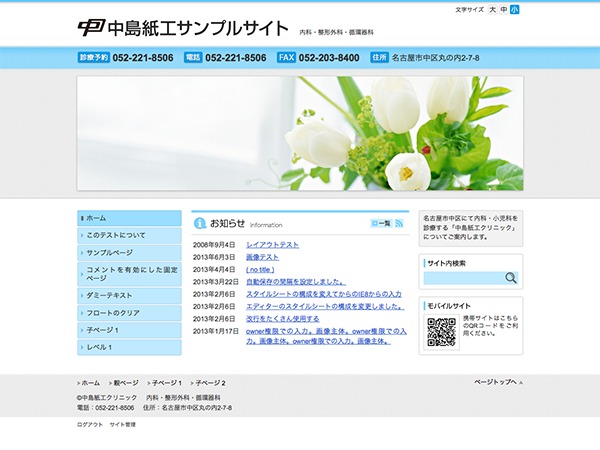The width and height of the screenshot is (600, 450).
Task: Jump to top via ページトップへ
Action: pyautogui.click(x=499, y=382)
